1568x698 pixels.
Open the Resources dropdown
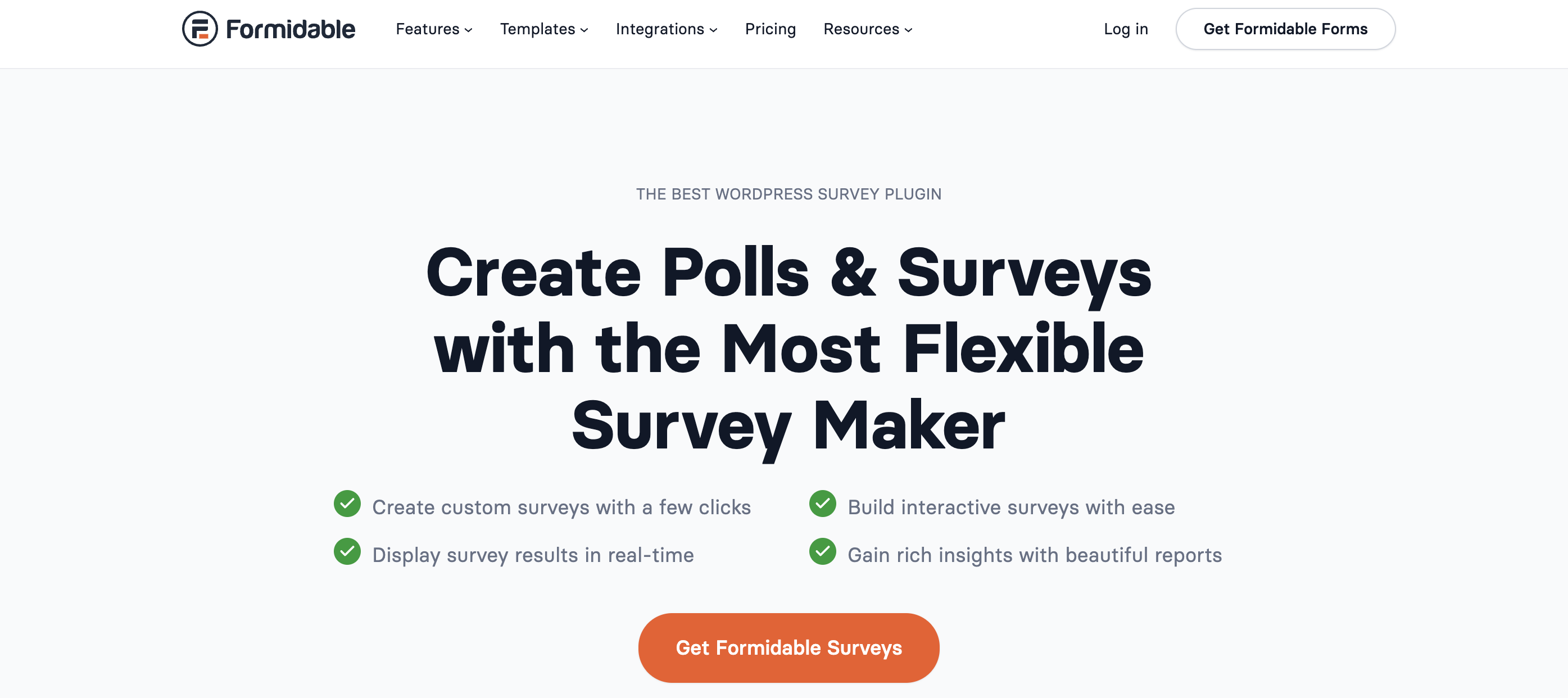(862, 29)
